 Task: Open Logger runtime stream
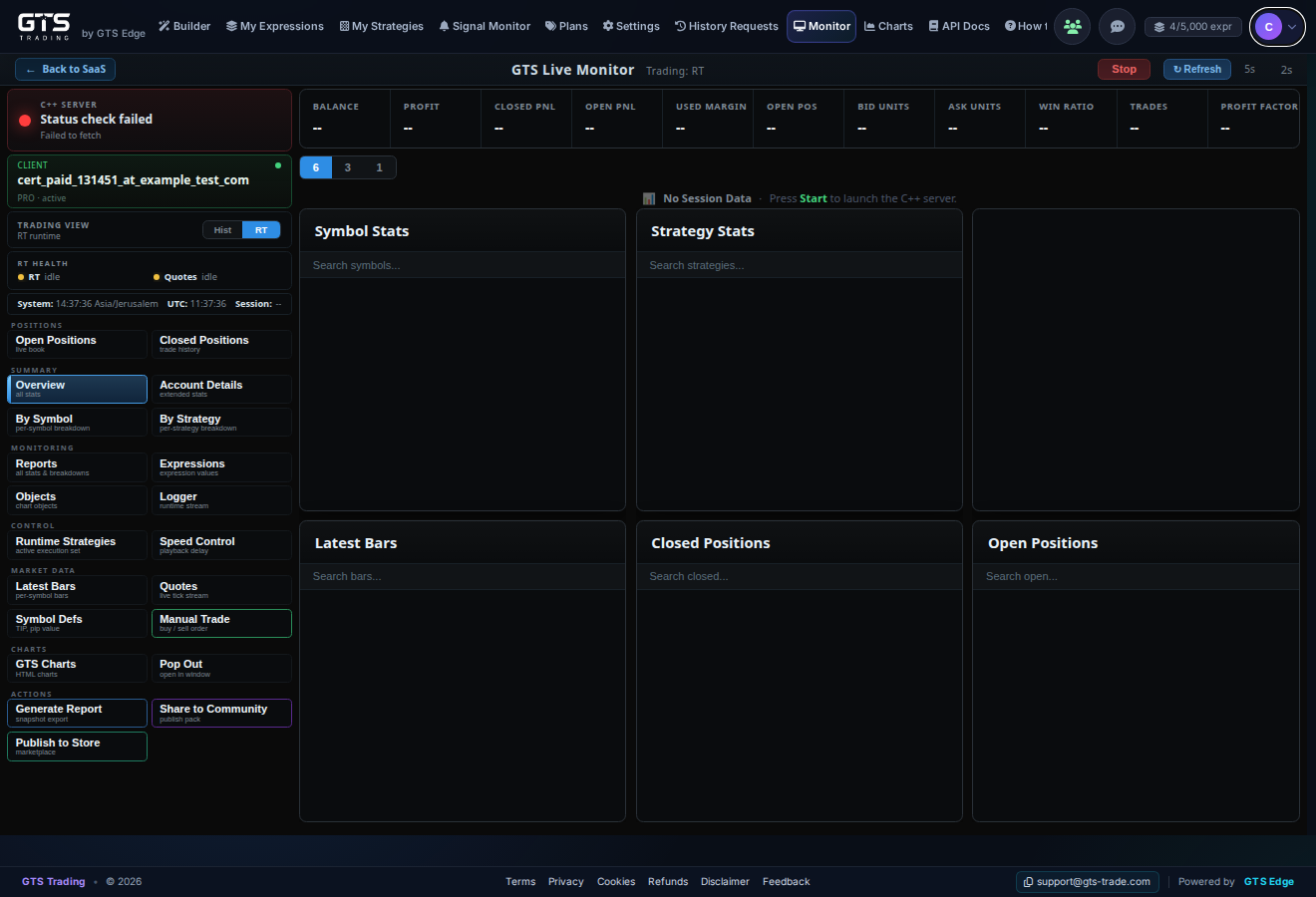pos(221,500)
